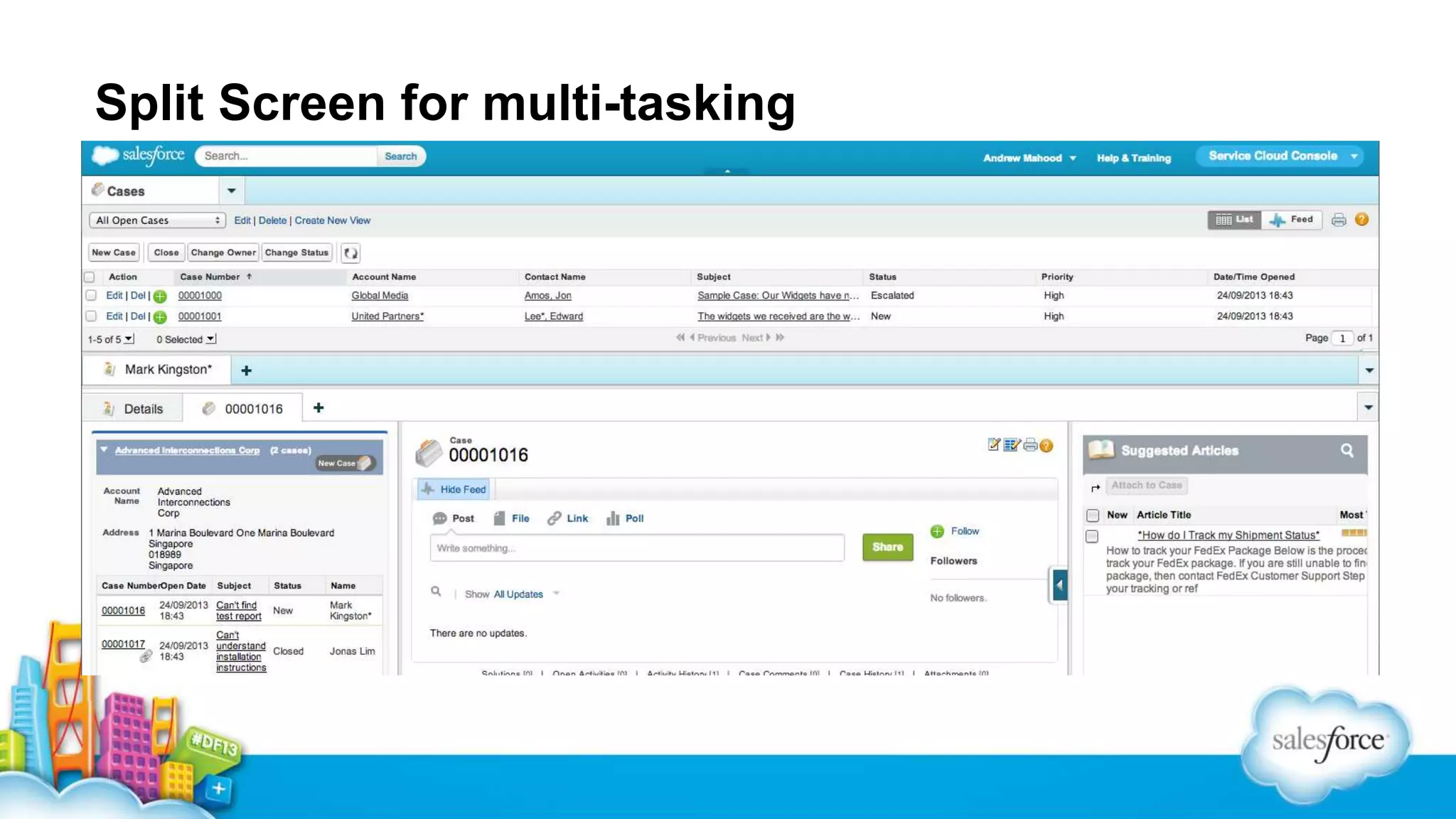Image resolution: width=1456 pixels, height=819 pixels.
Task: Switch to the Details subtab
Action: pyautogui.click(x=133, y=409)
